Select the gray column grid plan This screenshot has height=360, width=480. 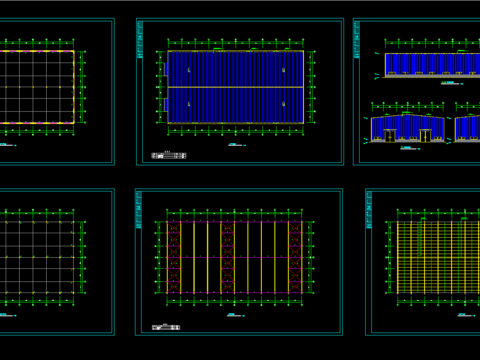pos(37,257)
